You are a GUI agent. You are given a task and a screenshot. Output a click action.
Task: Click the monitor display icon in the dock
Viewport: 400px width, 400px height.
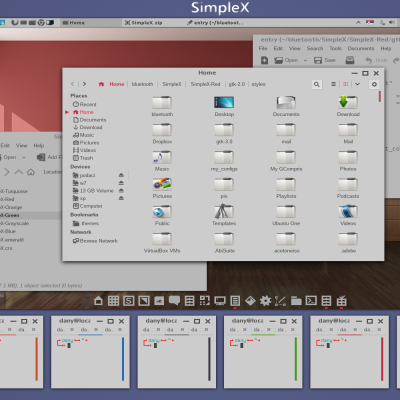220,301
